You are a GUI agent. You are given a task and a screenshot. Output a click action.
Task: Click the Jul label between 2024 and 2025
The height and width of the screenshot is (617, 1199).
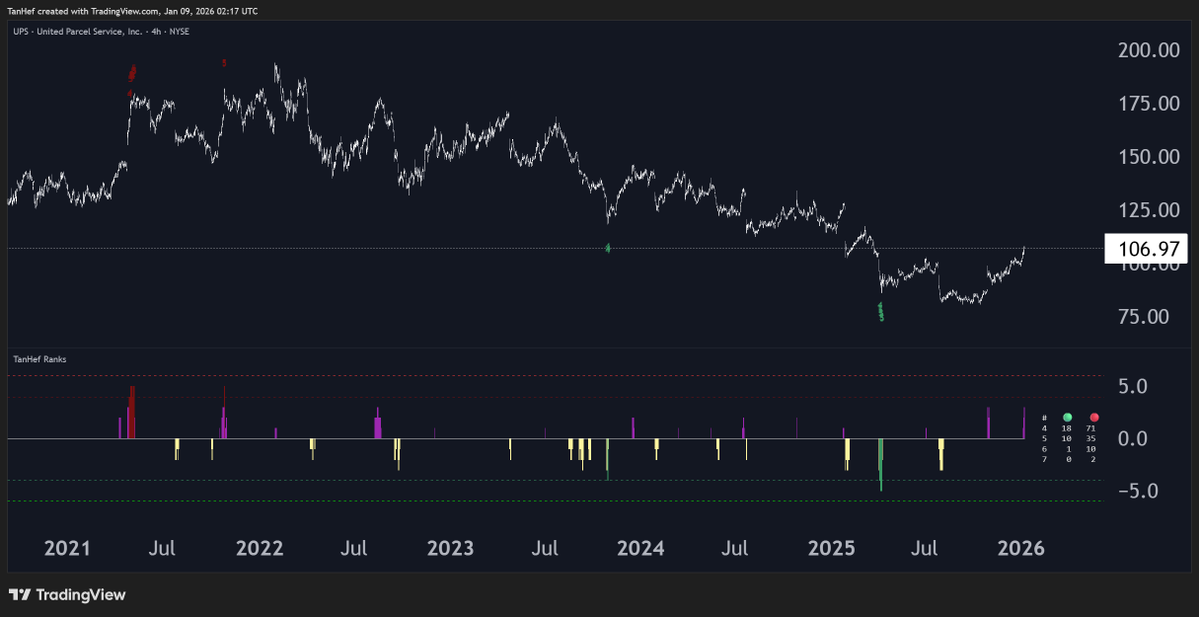[x=735, y=548]
